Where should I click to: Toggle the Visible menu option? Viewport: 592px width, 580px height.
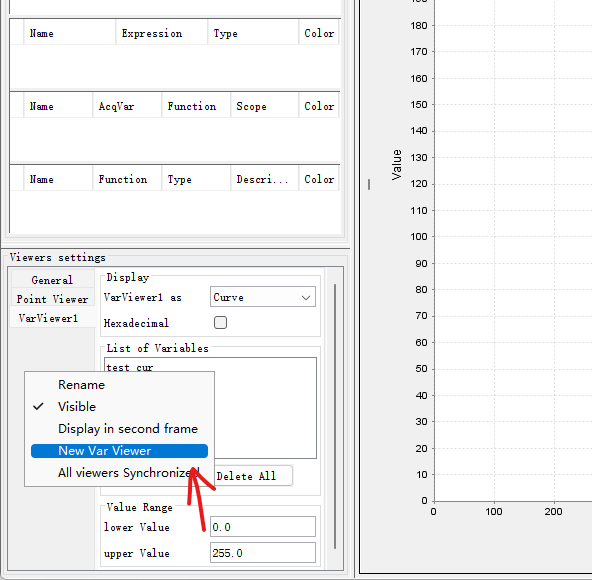(119, 407)
